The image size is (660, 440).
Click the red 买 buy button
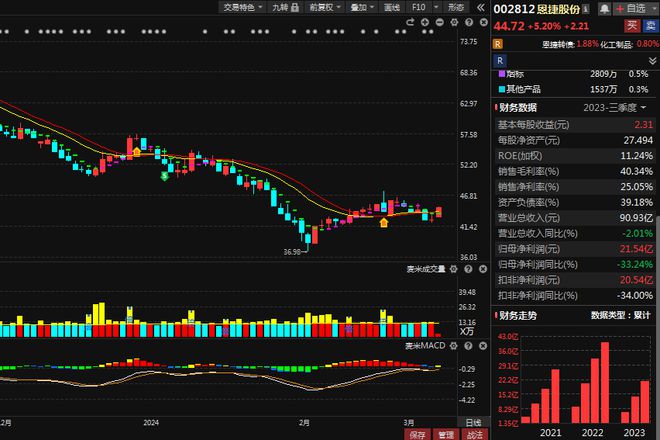(631, 25)
